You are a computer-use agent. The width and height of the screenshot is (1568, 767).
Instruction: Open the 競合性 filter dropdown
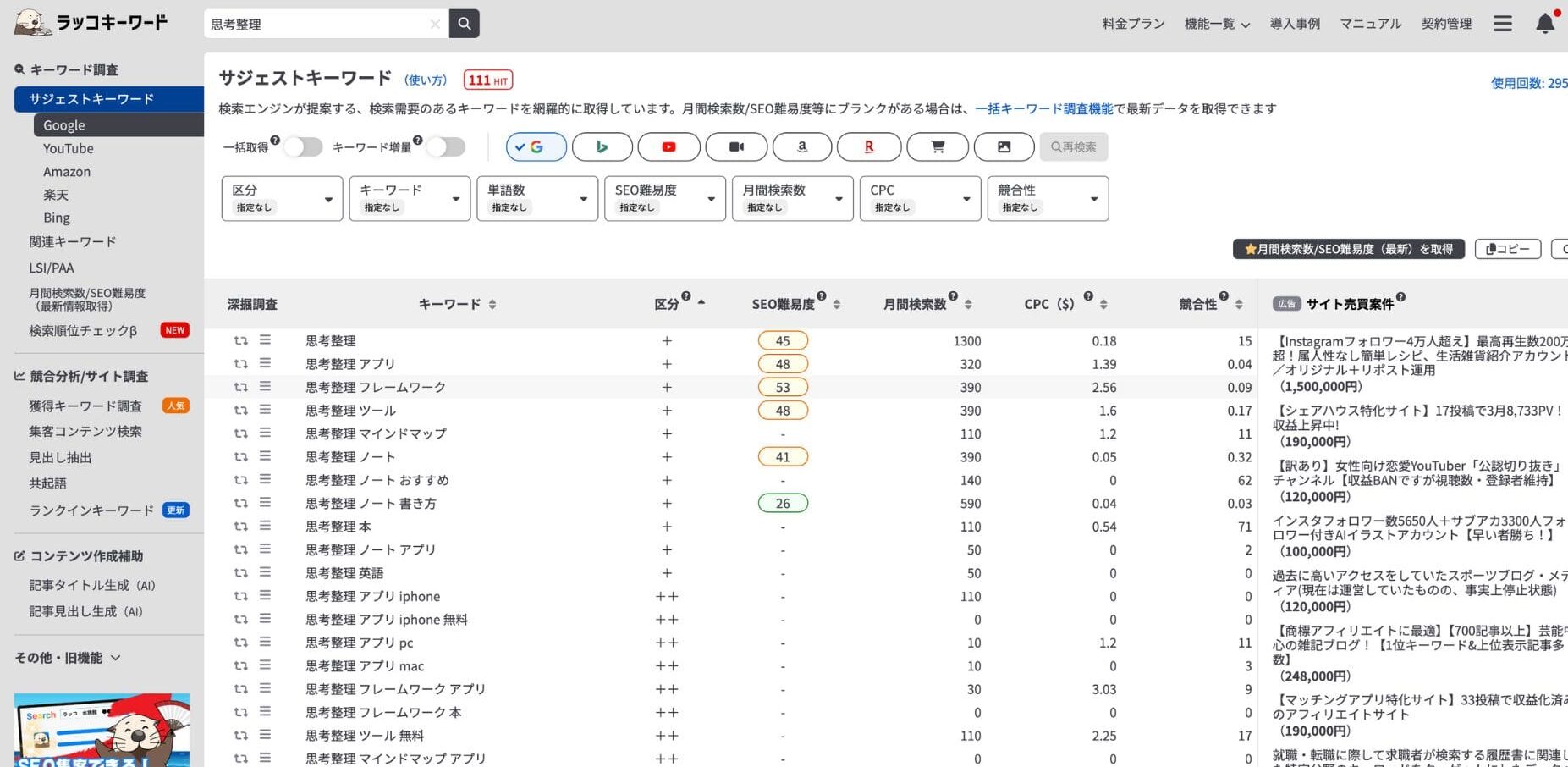(x=1048, y=198)
